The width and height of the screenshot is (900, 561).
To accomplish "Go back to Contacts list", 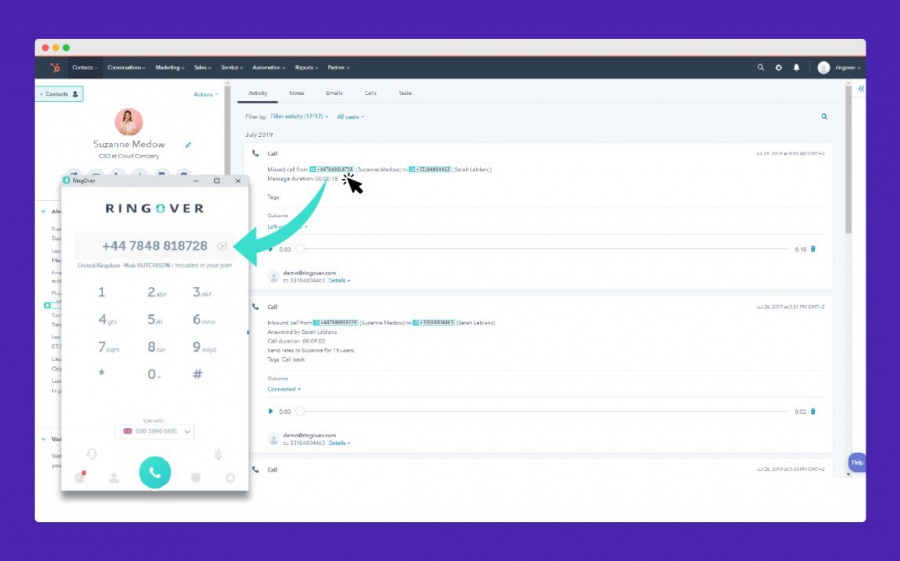I will point(60,94).
